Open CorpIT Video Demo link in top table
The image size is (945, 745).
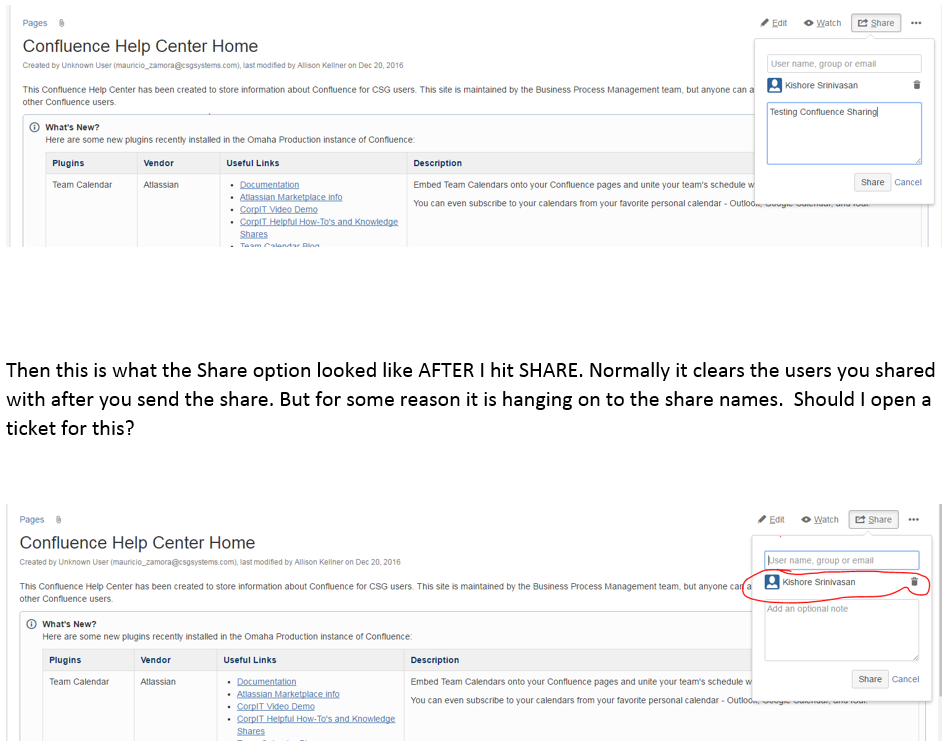[278, 209]
